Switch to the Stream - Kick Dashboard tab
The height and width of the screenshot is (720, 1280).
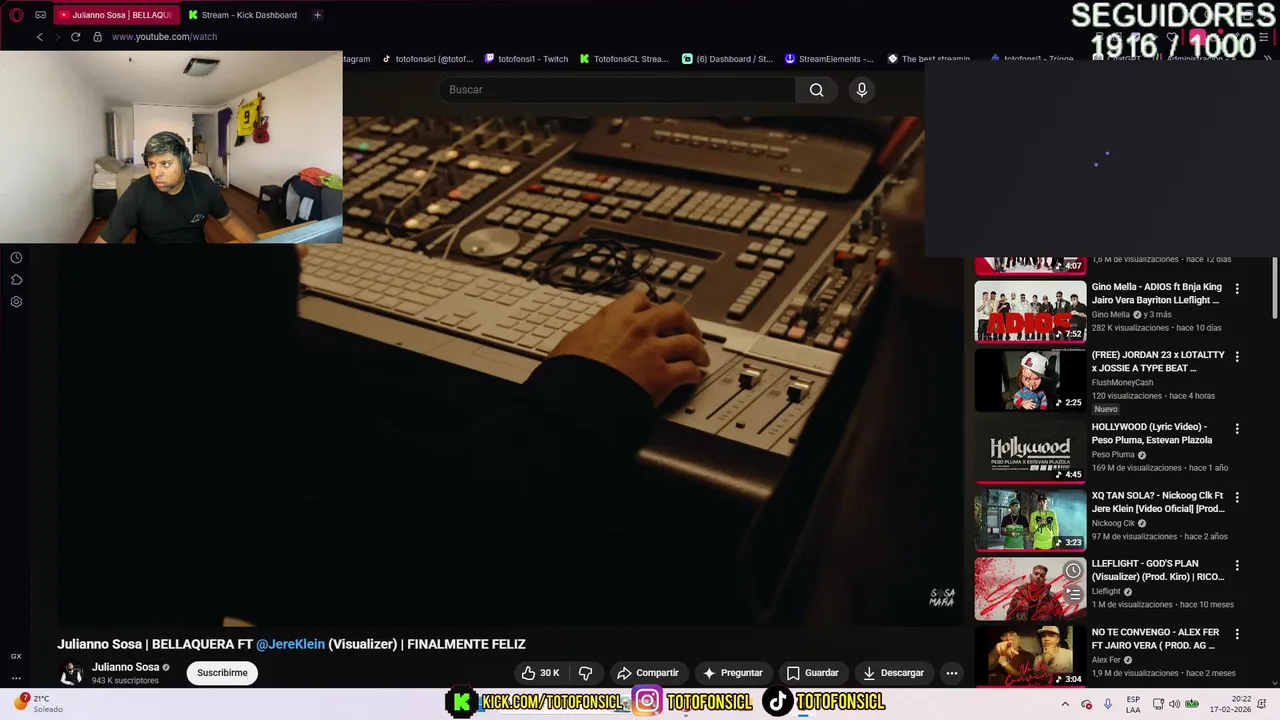tap(244, 15)
